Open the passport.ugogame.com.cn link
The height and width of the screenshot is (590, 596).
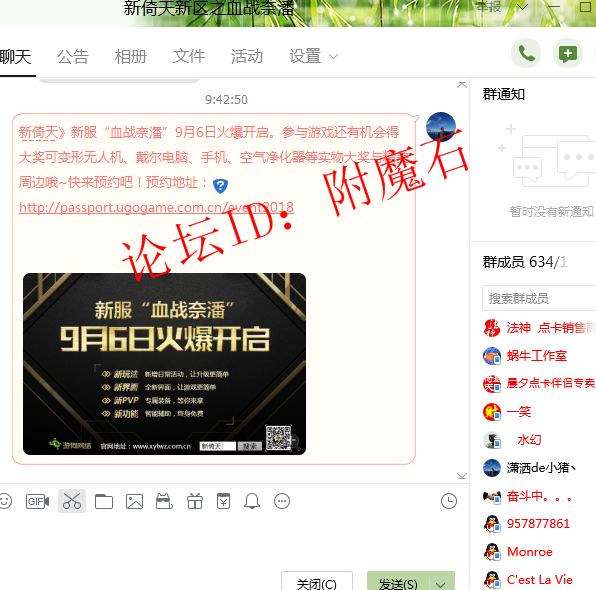(x=156, y=208)
